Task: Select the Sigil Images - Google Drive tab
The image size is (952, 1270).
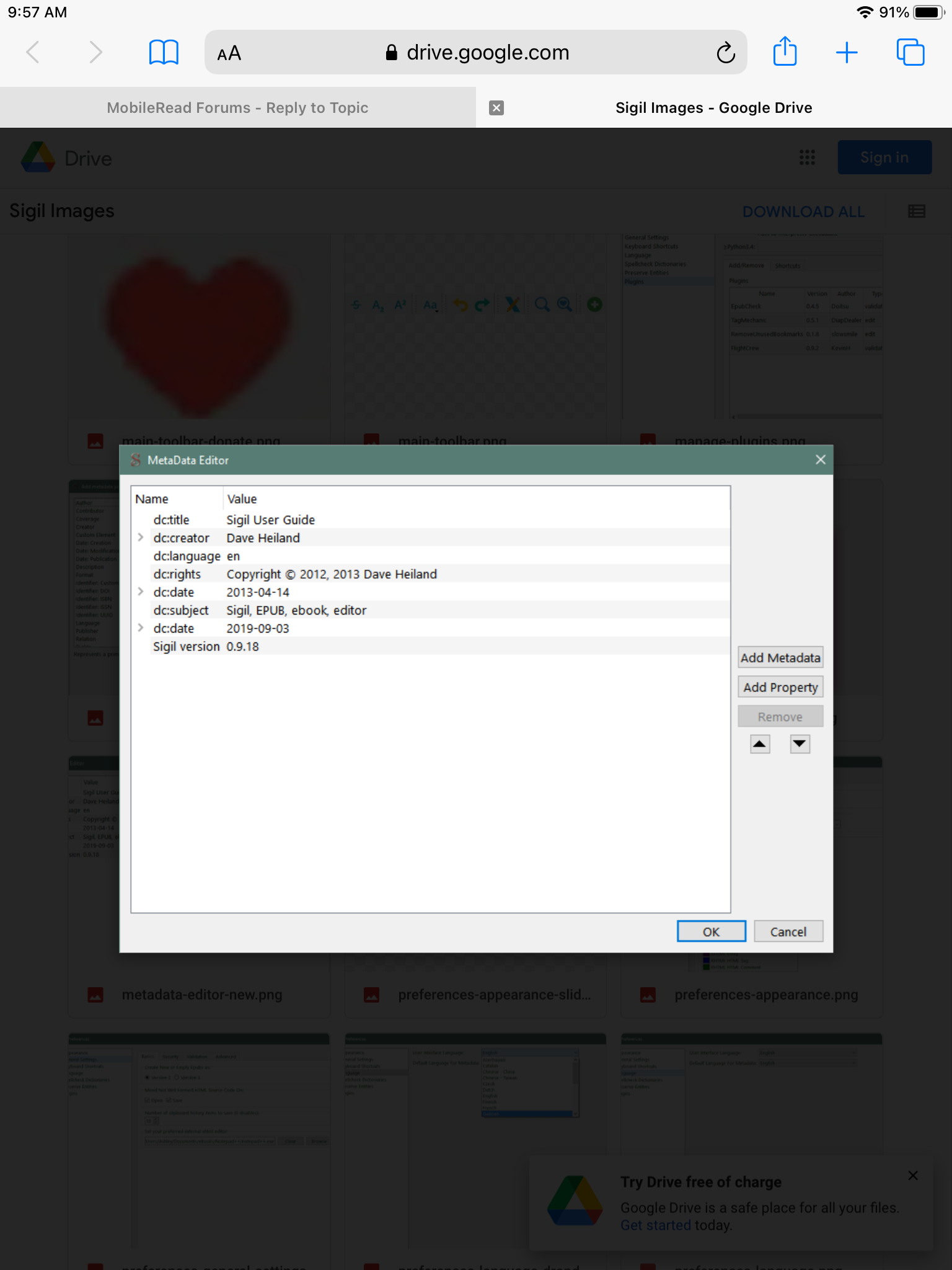Action: point(714,108)
